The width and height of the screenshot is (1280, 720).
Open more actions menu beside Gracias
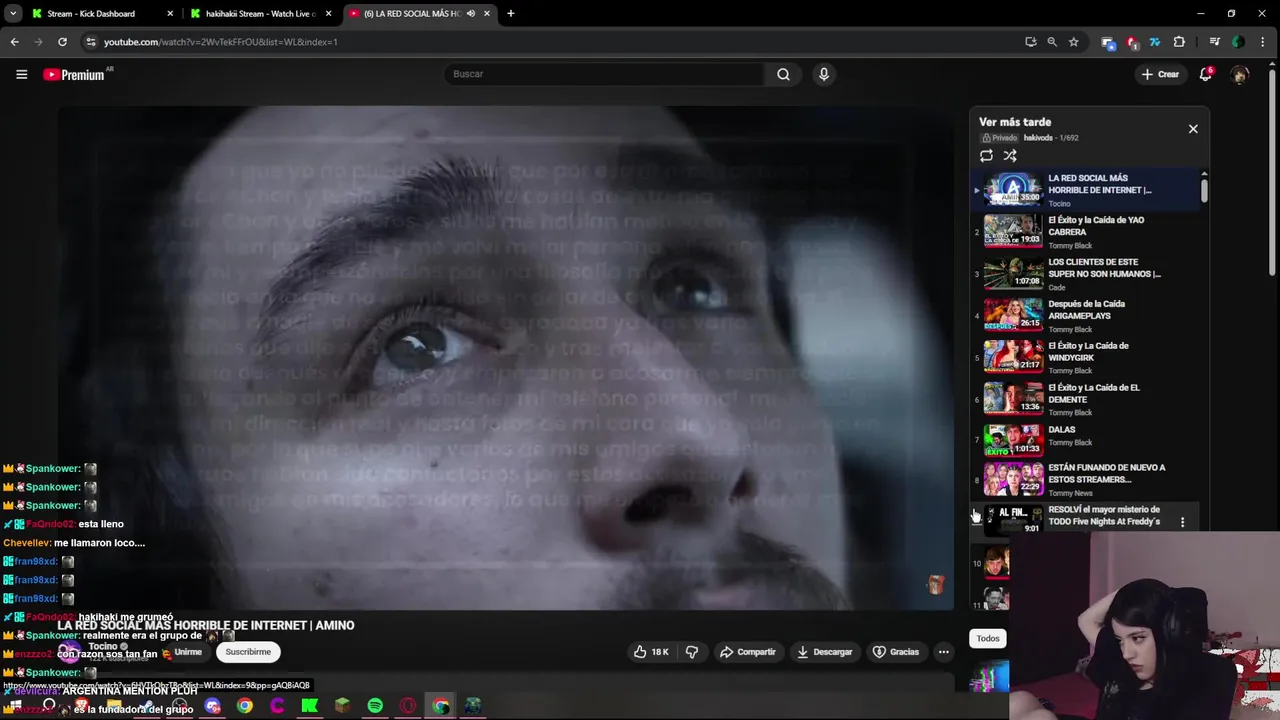click(x=943, y=652)
